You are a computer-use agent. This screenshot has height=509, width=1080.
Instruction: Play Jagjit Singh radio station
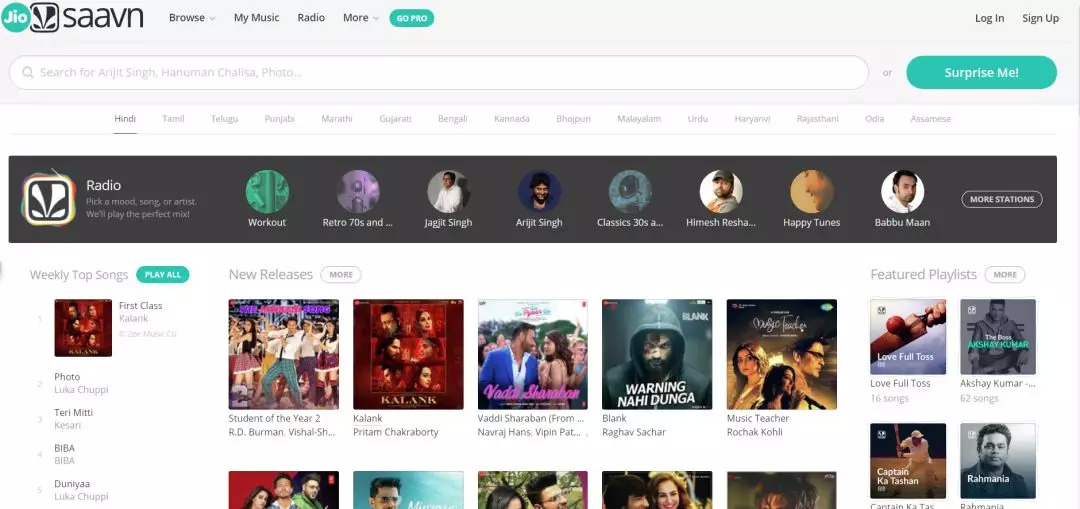click(448, 191)
